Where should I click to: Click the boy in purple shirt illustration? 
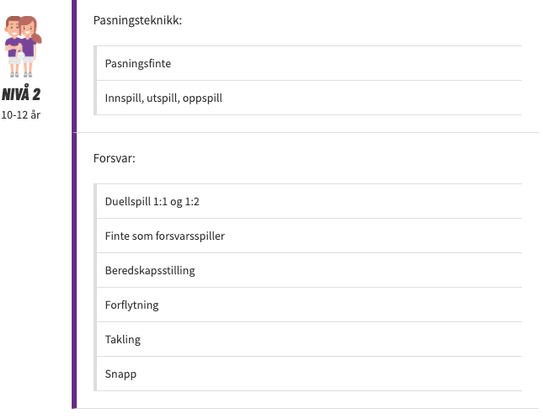pos(13,46)
